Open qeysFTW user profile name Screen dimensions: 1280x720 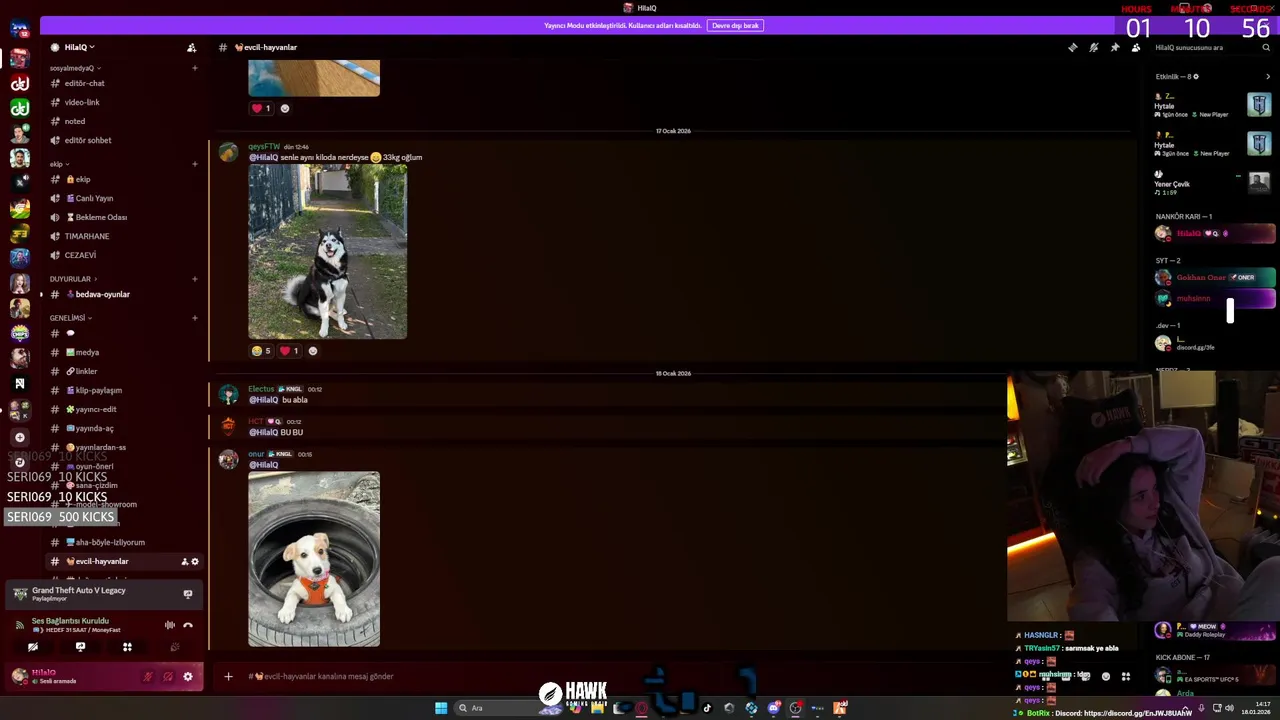click(x=264, y=147)
